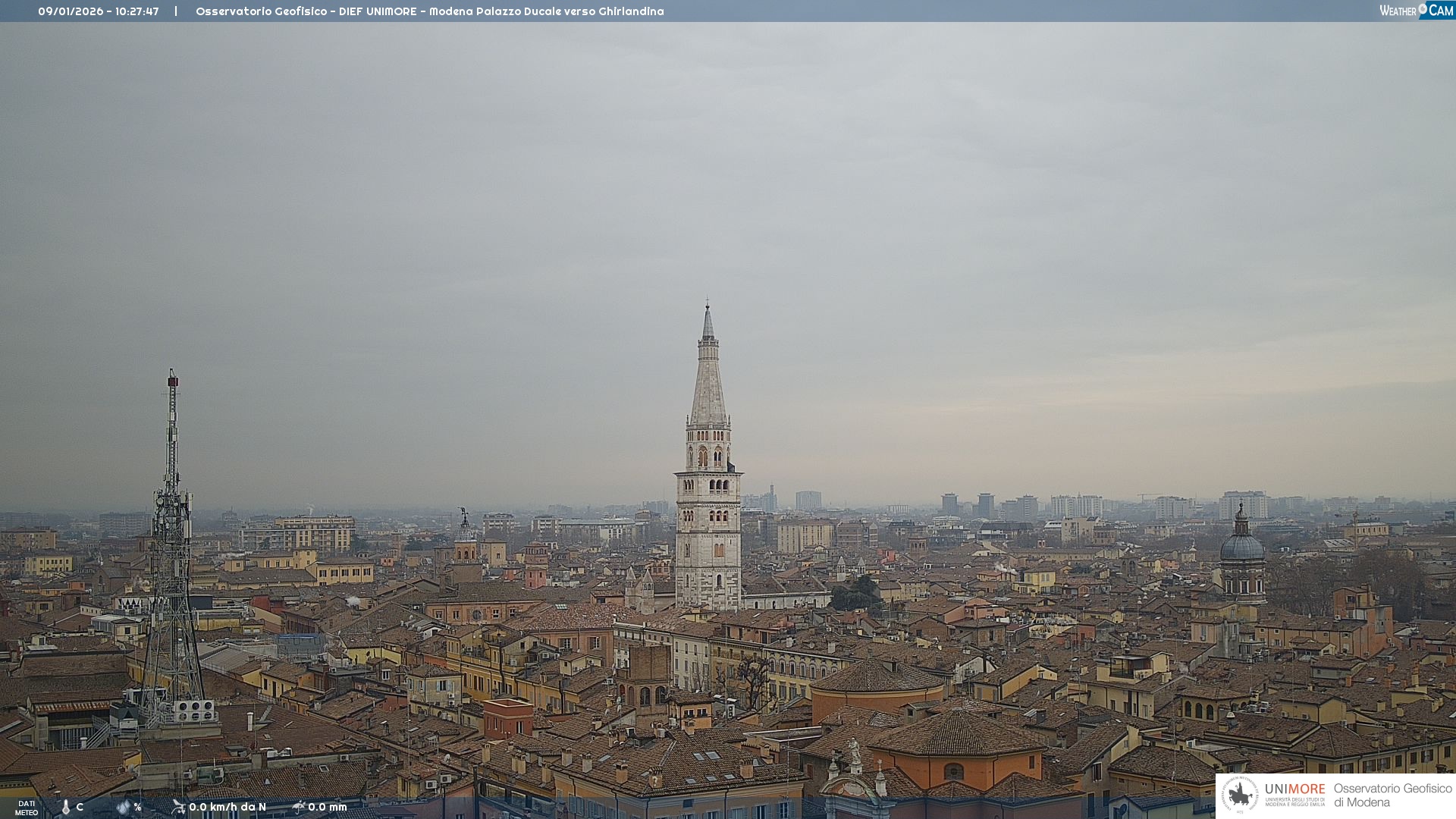Click the UNIMORE university crest emblem
Image resolution: width=1456 pixels, height=819 pixels.
tap(1240, 795)
